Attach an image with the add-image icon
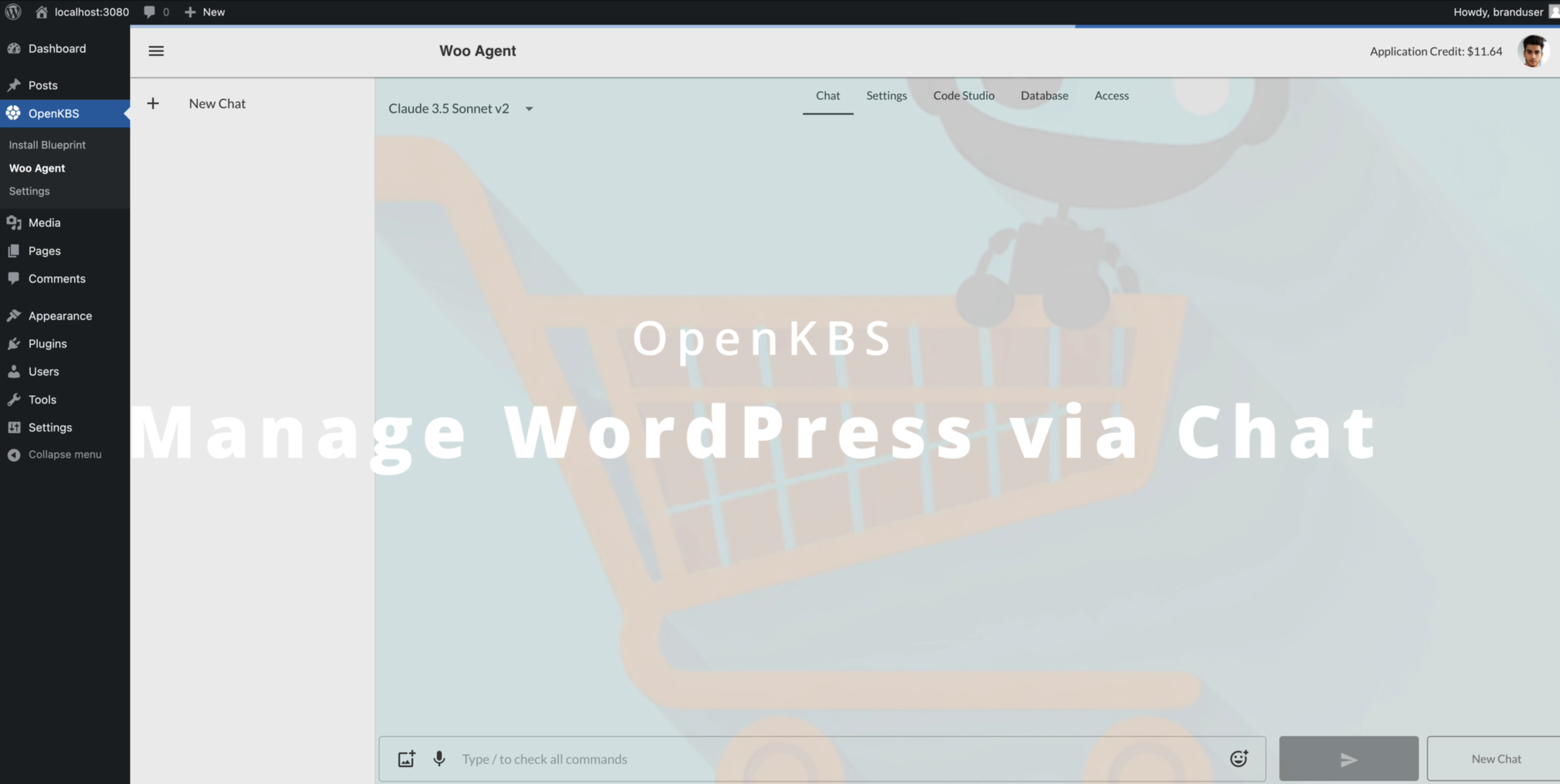This screenshot has height=784, width=1560. pos(406,758)
